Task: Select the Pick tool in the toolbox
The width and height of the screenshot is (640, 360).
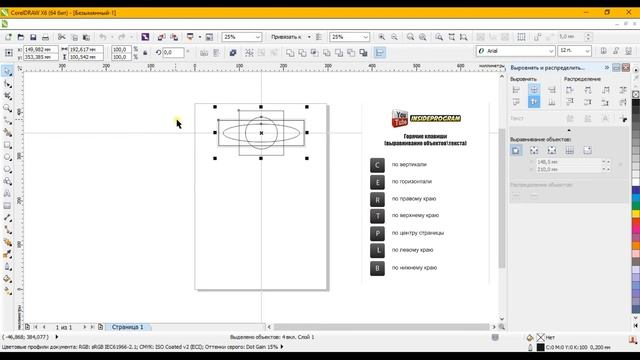Action: [x=7, y=71]
